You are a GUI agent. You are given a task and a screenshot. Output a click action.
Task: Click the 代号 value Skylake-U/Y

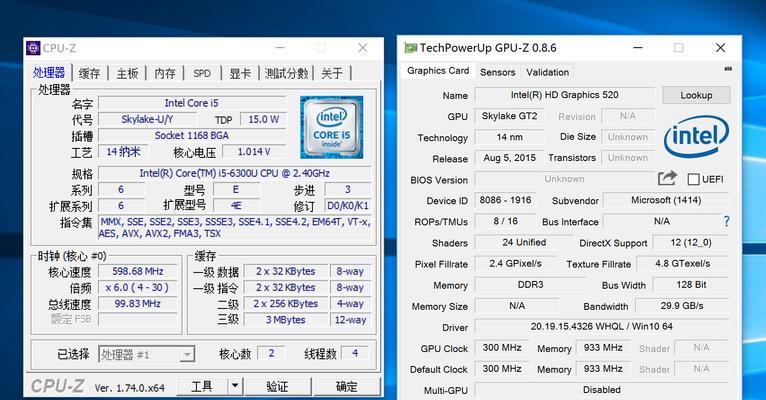(x=148, y=119)
